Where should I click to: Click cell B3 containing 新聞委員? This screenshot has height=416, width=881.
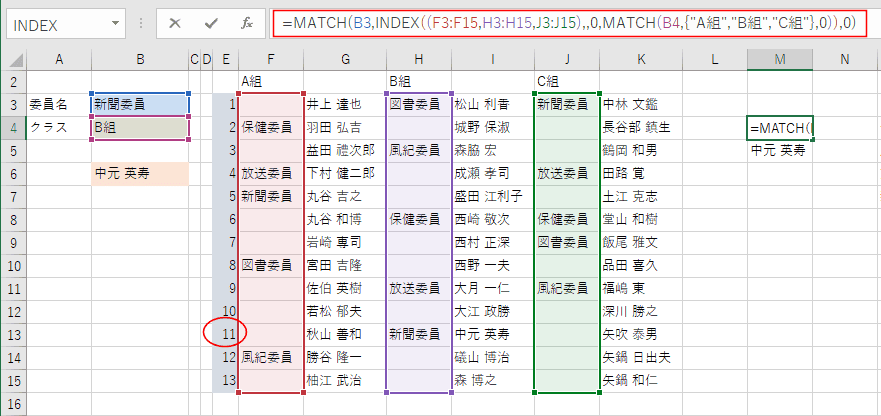point(139,104)
